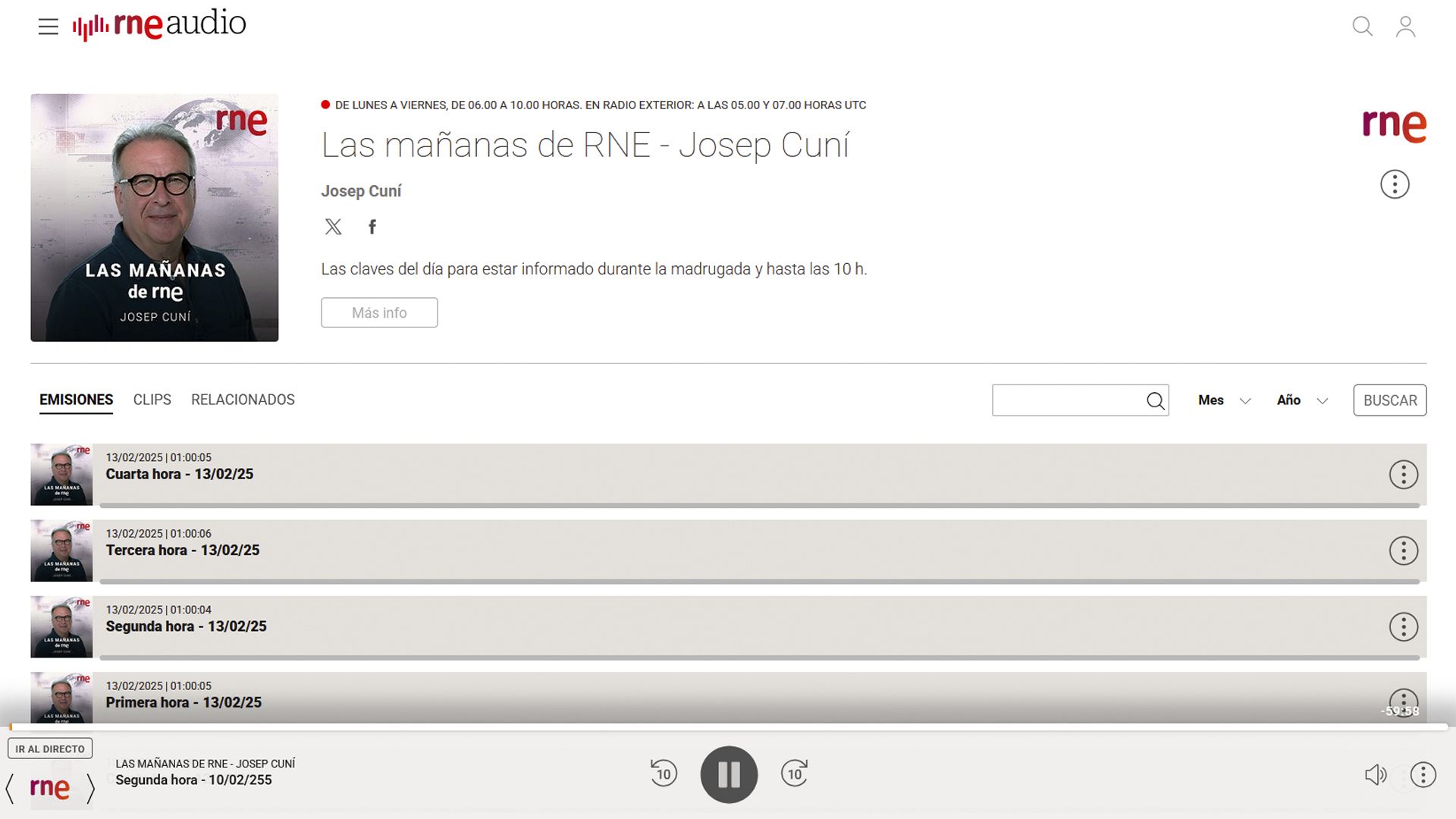Expand the Año dropdown
The image size is (1456, 819).
[1302, 400]
